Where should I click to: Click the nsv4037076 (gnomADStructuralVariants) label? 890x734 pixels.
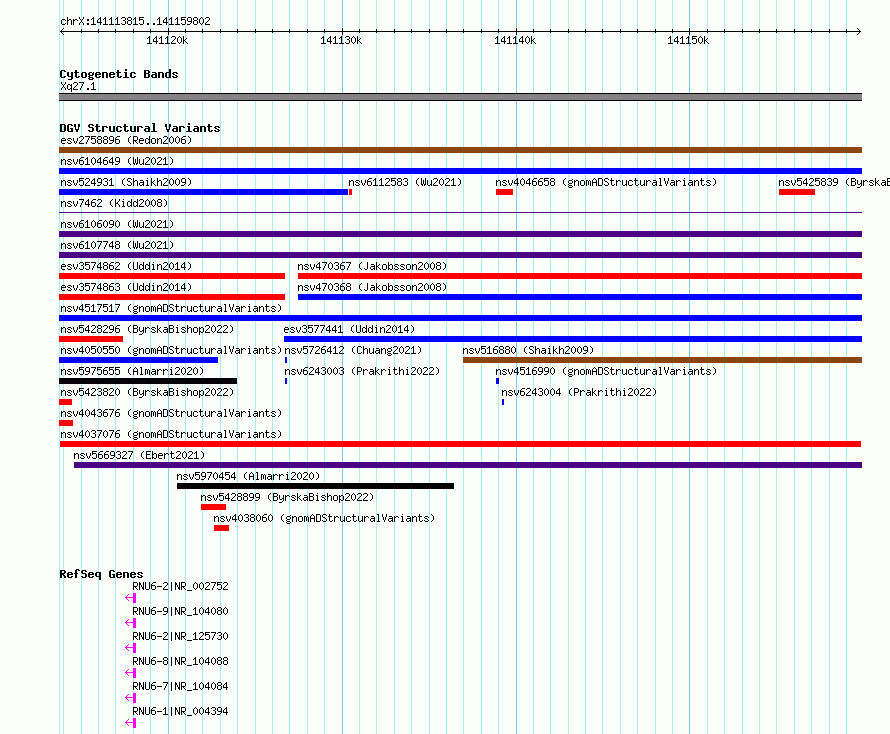point(171,434)
